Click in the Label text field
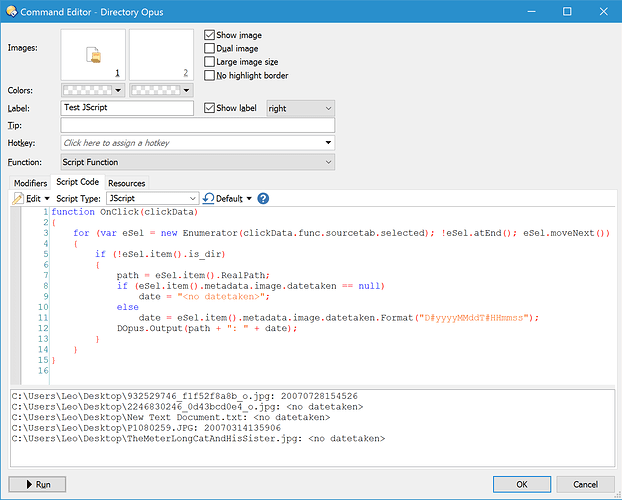The image size is (622, 500). (127, 108)
